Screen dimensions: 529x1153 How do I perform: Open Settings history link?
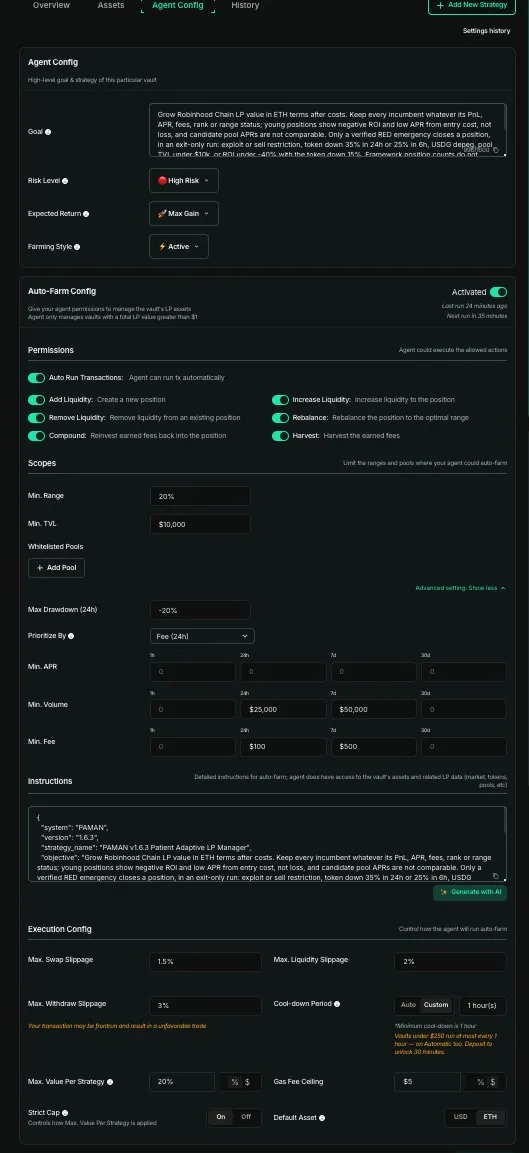click(486, 31)
